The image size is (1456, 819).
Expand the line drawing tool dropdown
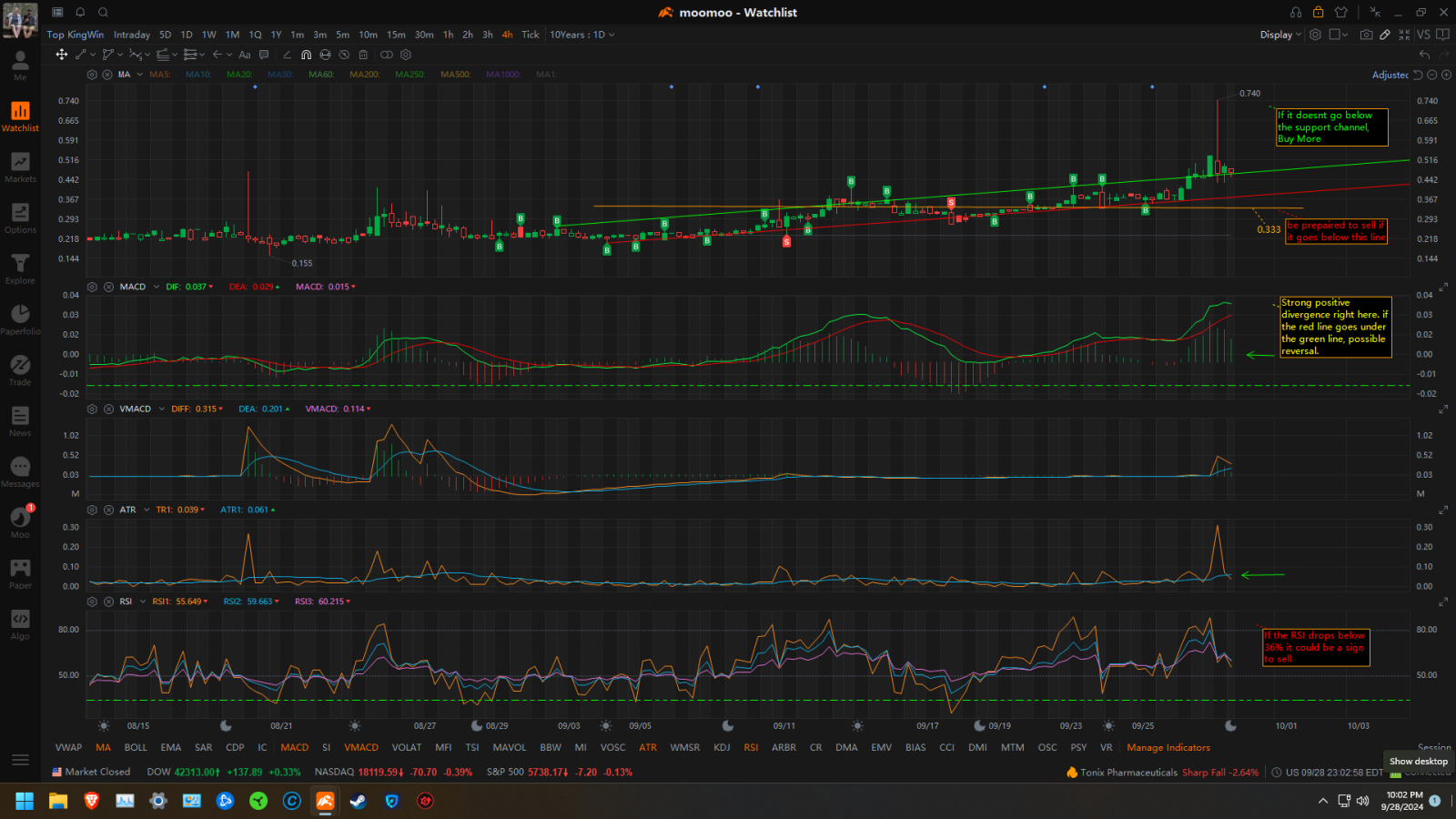click(x=93, y=55)
